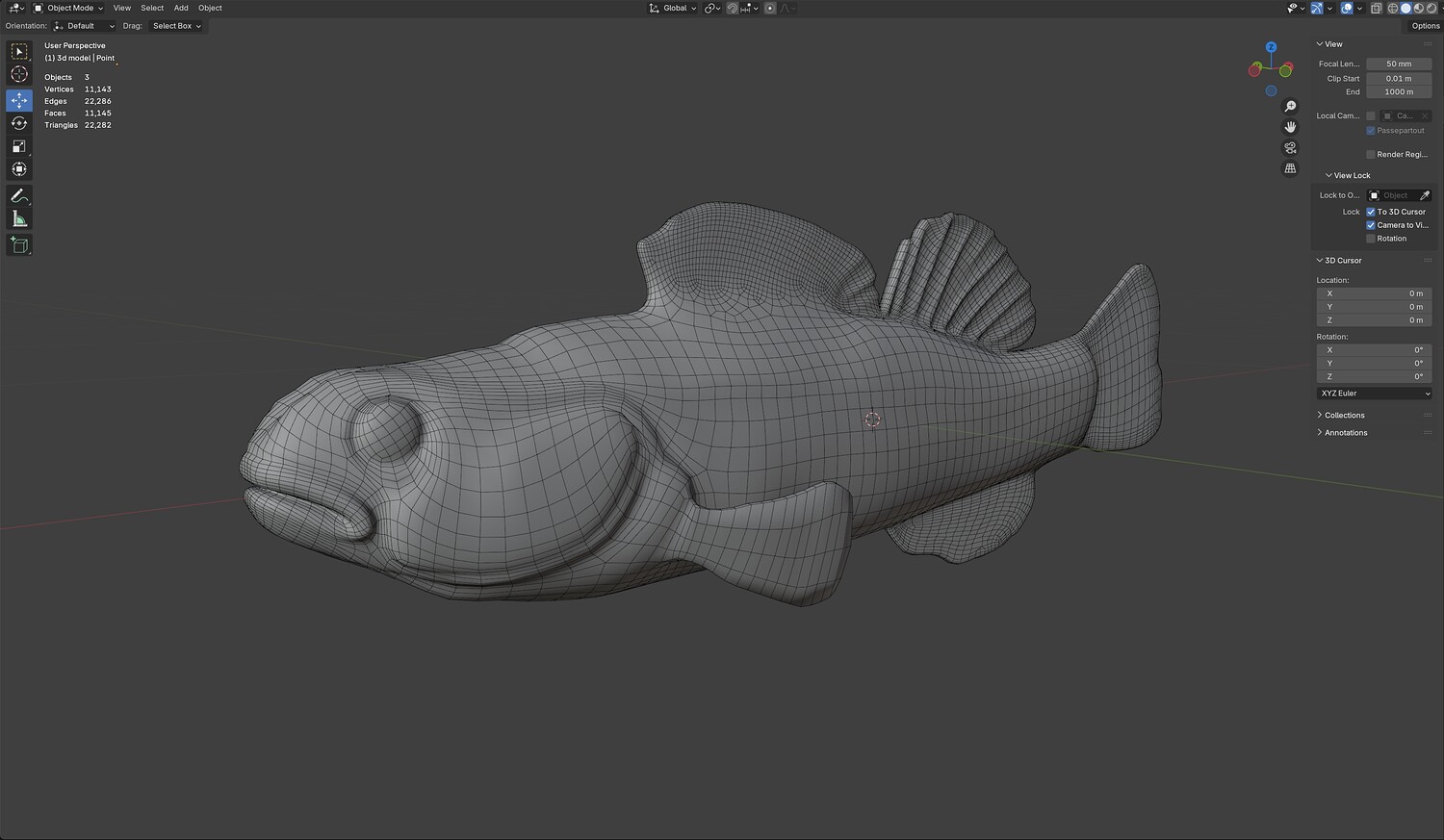This screenshot has width=1444, height=840.
Task: Pick the Scale tool
Action: tap(19, 146)
